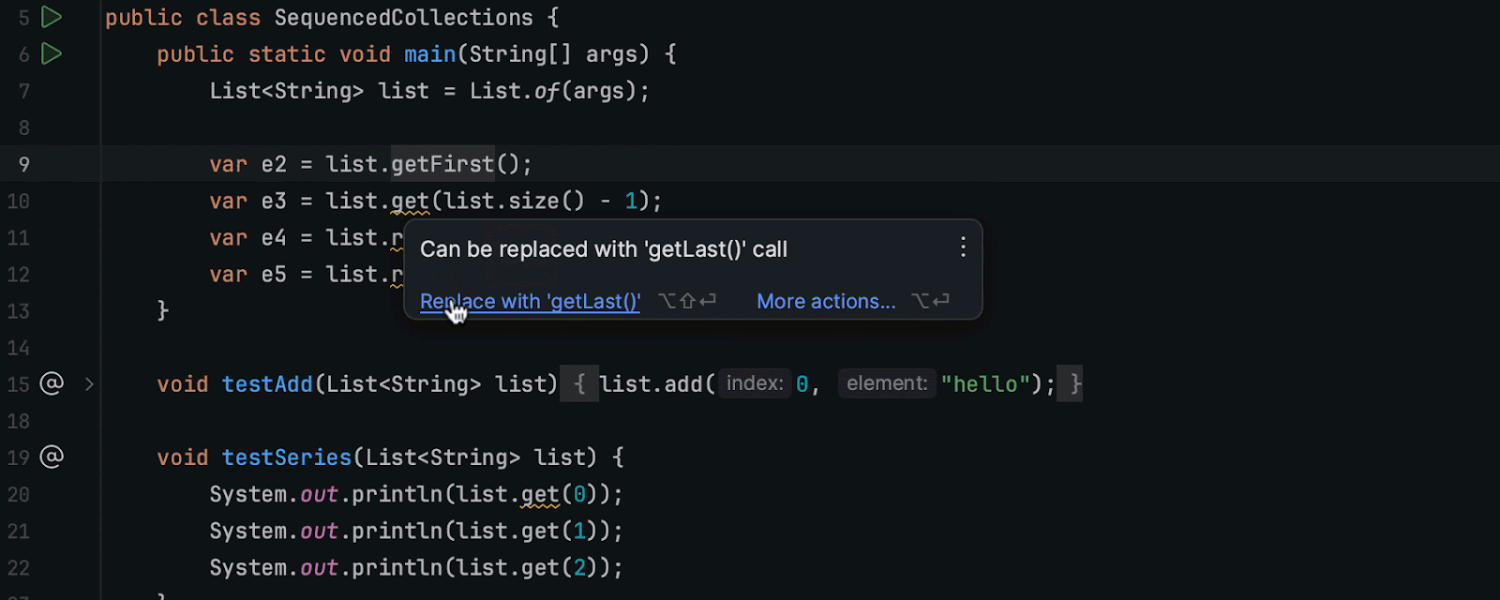Open the three-dot options in inspection popup
This screenshot has height=600, width=1500.
coord(963,248)
